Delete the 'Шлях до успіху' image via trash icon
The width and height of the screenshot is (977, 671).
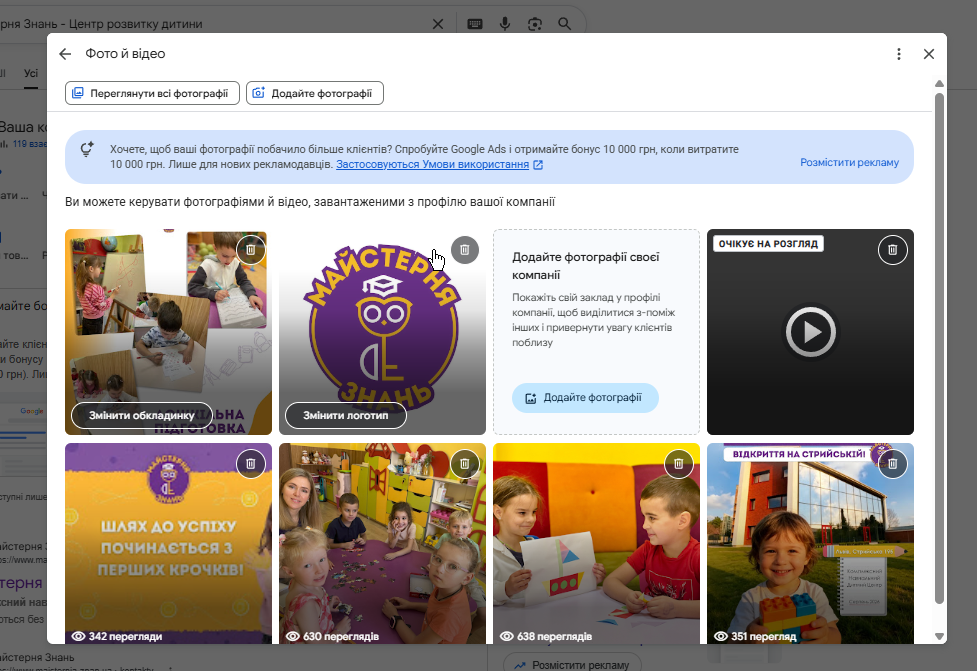(250, 464)
